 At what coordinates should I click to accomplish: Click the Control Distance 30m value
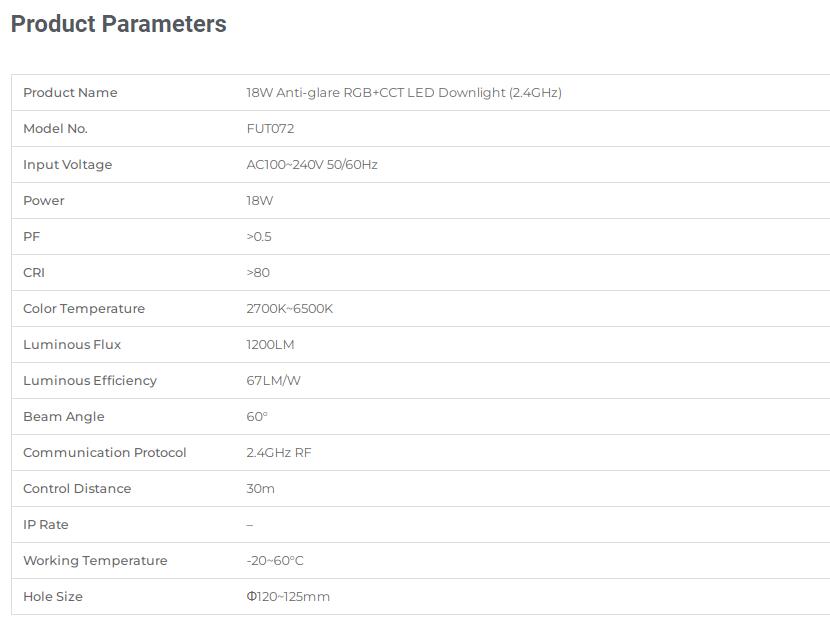click(x=260, y=489)
